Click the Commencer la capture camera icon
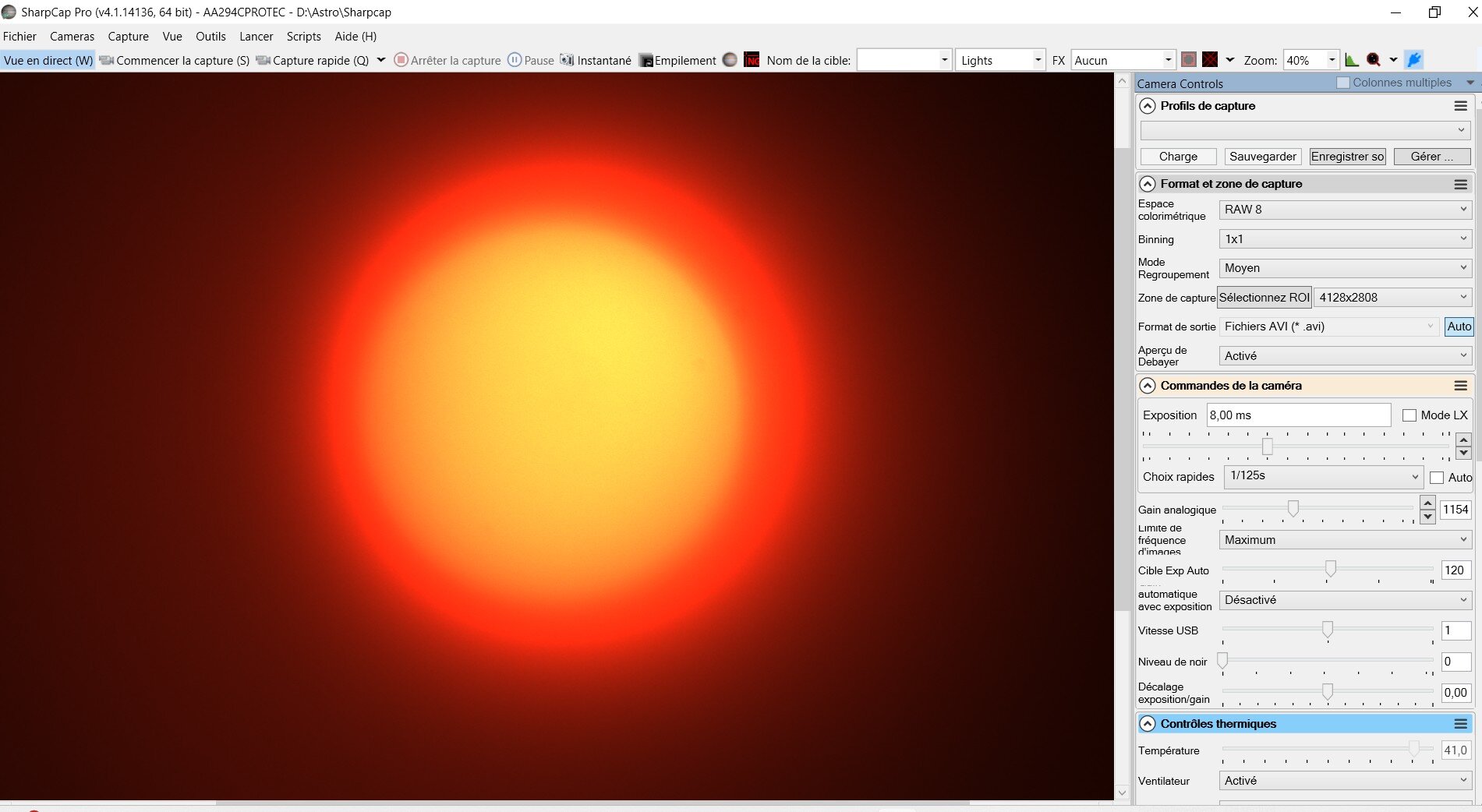1482x812 pixels. [x=107, y=60]
